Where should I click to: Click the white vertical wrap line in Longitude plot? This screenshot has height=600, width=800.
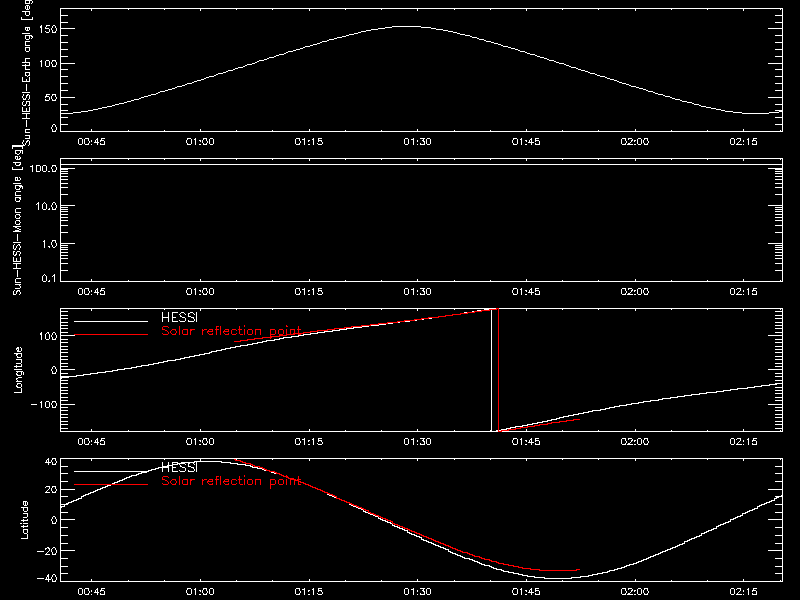(491, 370)
